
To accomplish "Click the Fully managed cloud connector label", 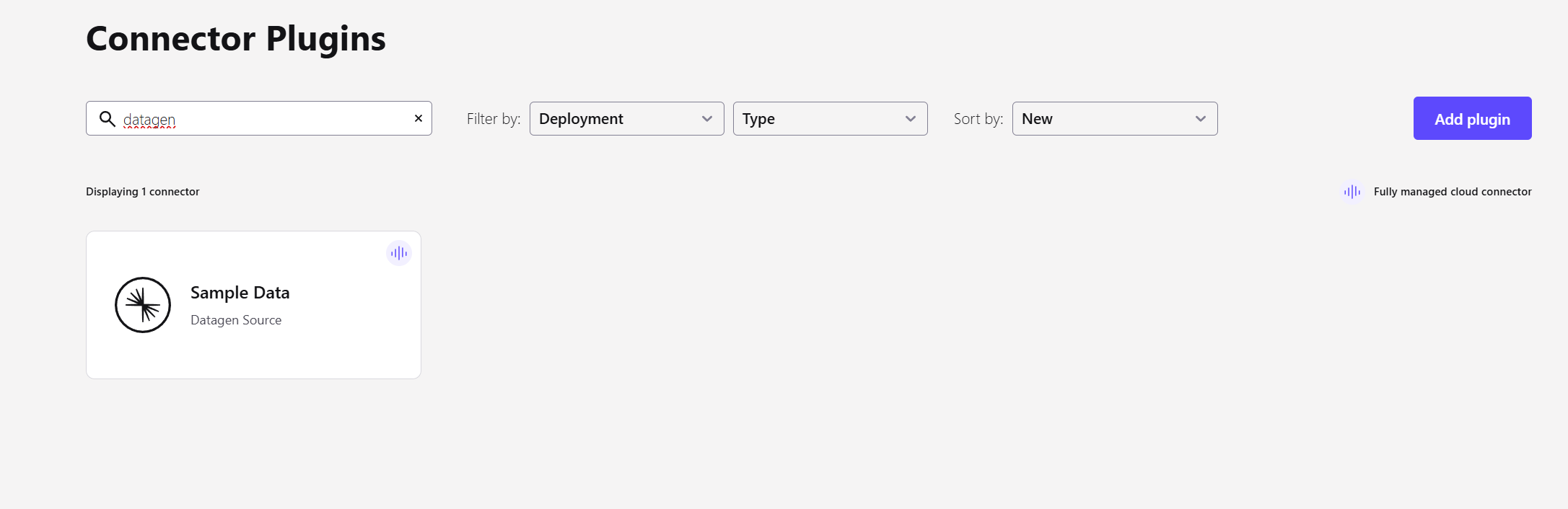I will pos(1452,192).
